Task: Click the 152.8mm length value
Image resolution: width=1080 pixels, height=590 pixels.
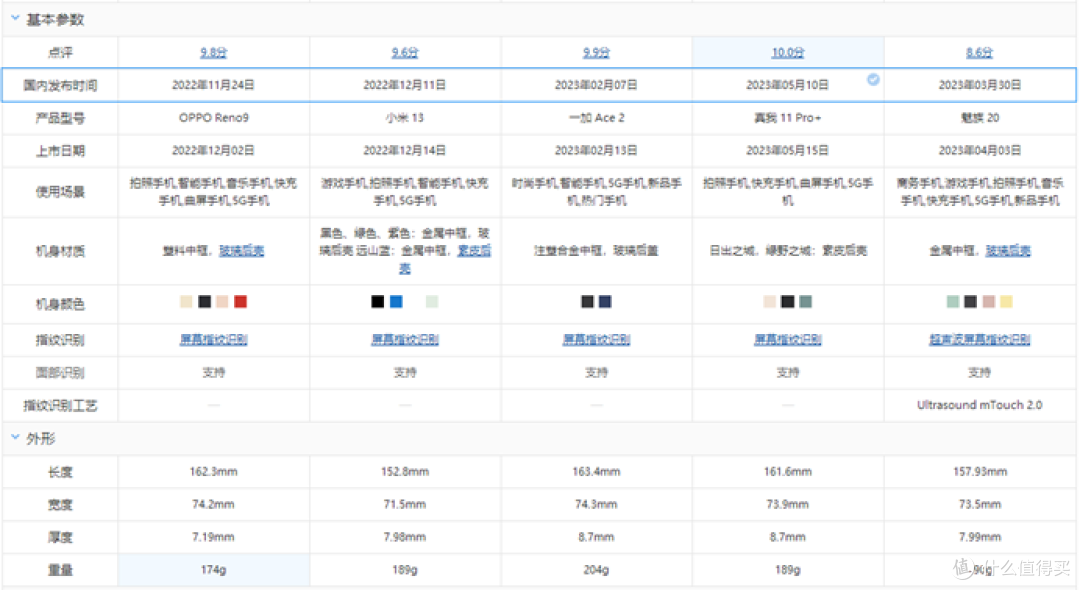Action: (x=405, y=472)
